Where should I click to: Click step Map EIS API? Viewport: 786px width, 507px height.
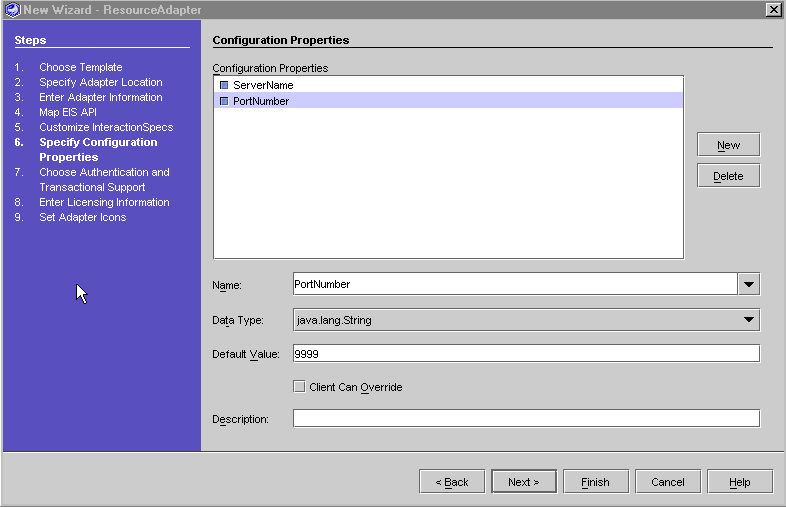click(x=68, y=112)
